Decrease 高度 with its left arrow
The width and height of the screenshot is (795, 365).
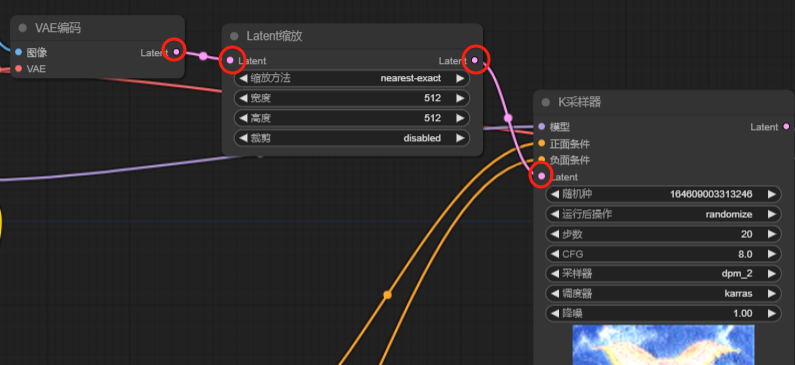243,118
